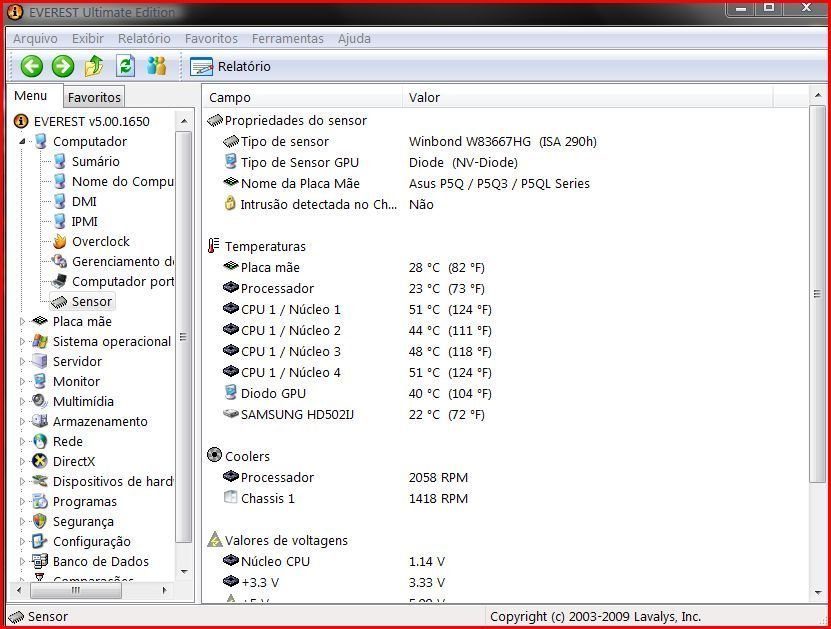Open the Favoritos menu in the menu bar

click(x=211, y=39)
